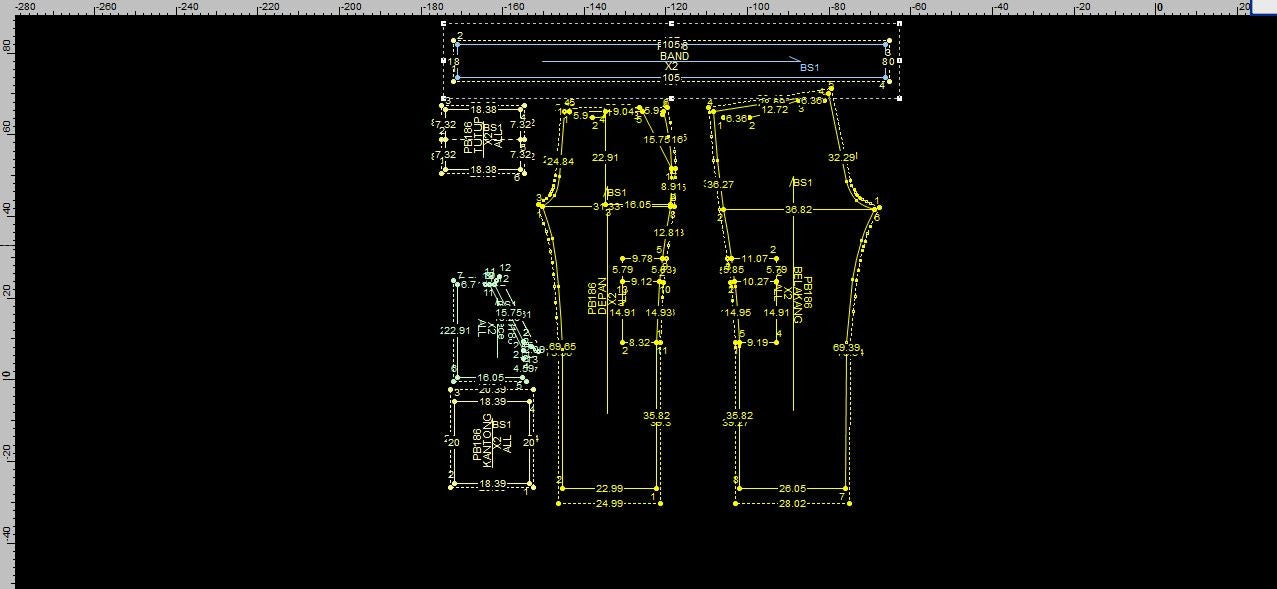Click the 32.29 side measurement on back piece
Image resolution: width=1277 pixels, height=589 pixels.
[x=842, y=158]
